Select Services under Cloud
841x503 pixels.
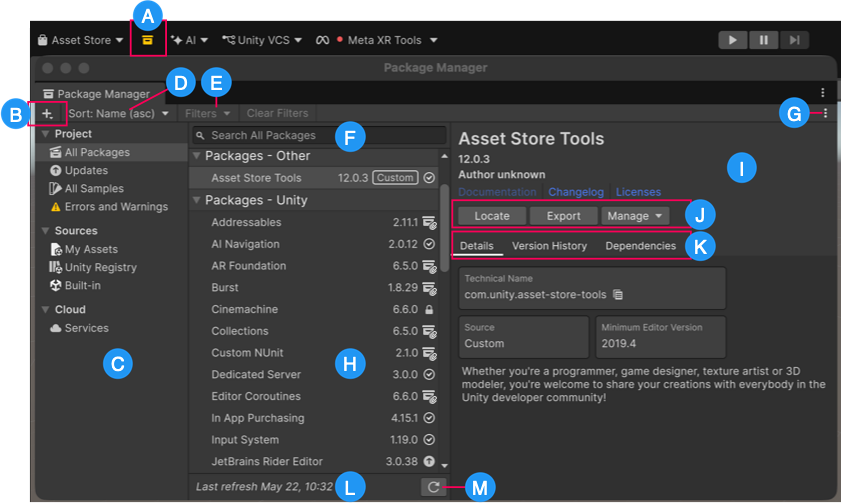(111, 328)
